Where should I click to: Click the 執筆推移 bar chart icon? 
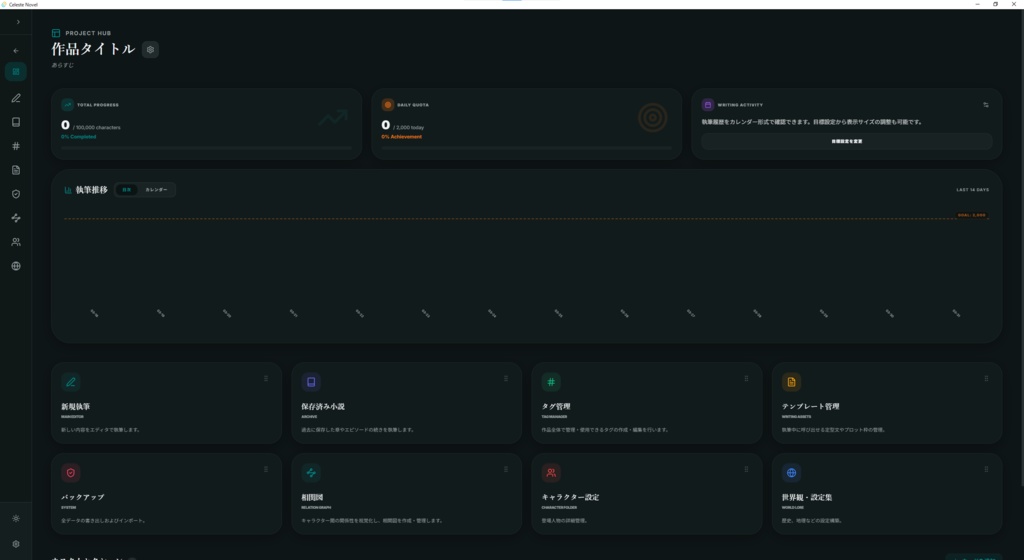[68, 190]
